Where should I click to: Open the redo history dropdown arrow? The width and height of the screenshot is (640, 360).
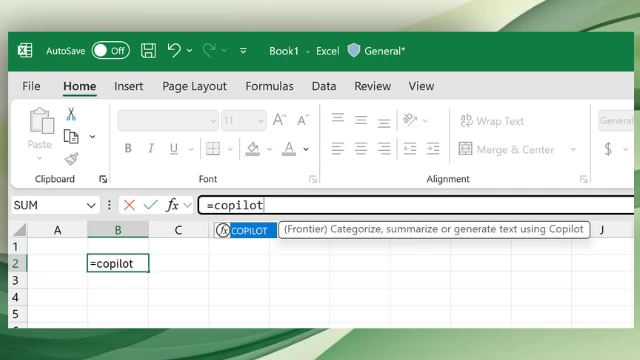(x=224, y=51)
